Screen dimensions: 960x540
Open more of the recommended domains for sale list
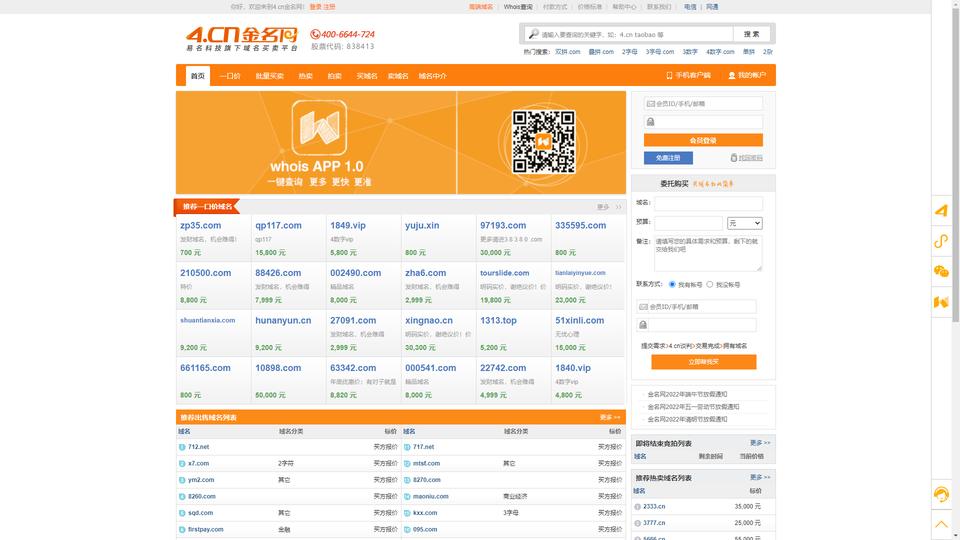tap(610, 418)
